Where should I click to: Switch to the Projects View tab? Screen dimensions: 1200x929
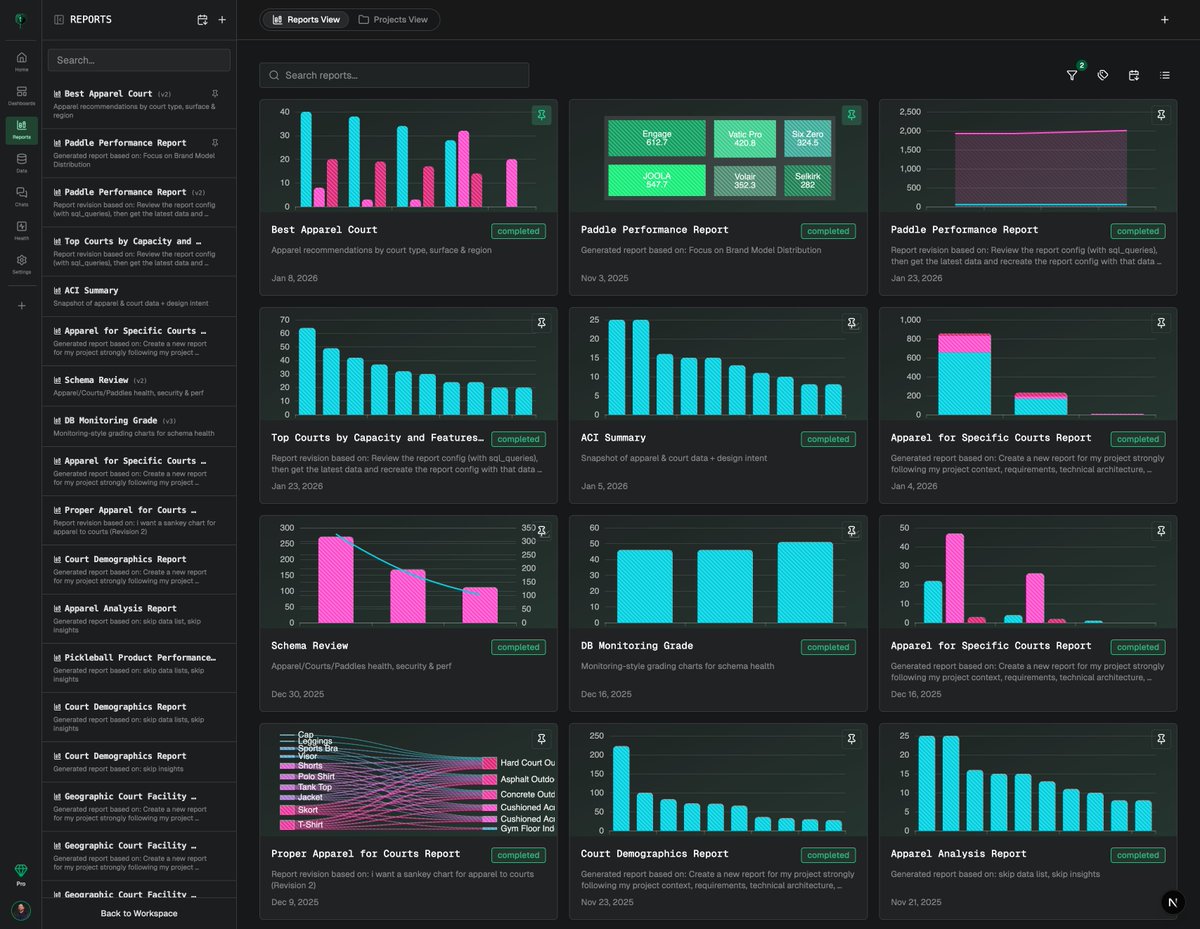pos(393,19)
